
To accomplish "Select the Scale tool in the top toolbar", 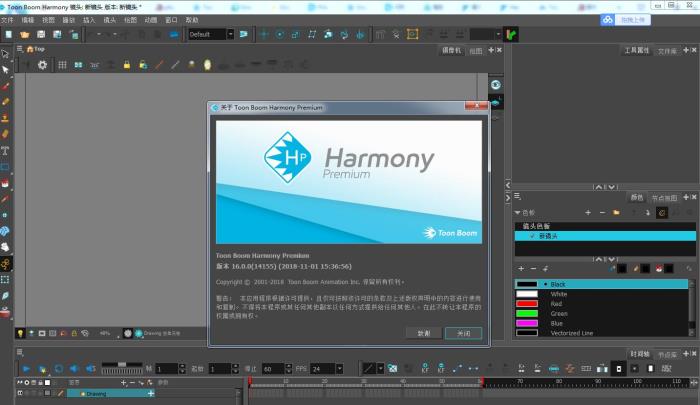I will (x=296, y=34).
